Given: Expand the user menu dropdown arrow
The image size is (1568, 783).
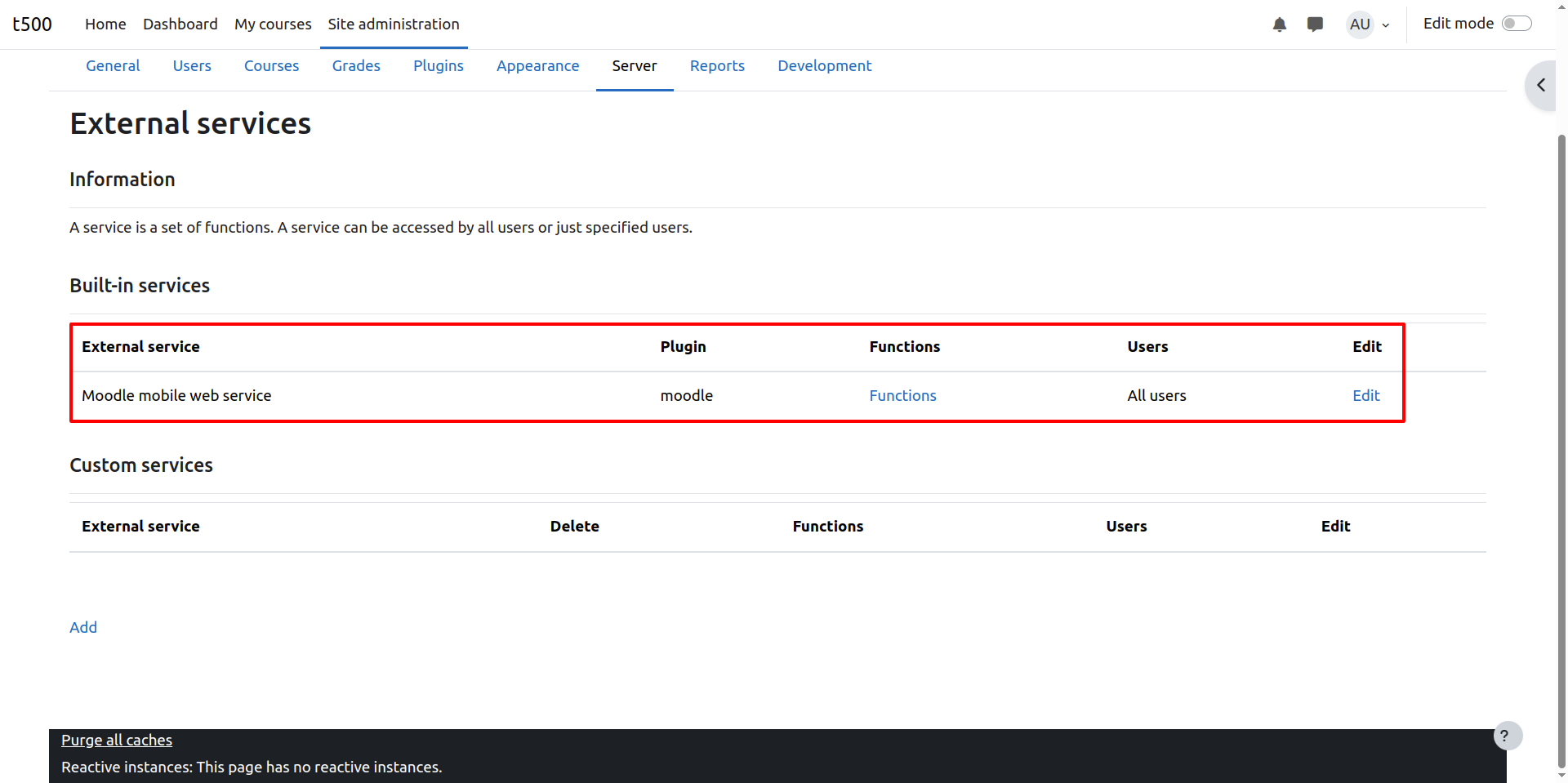Looking at the screenshot, I should tap(1386, 25).
